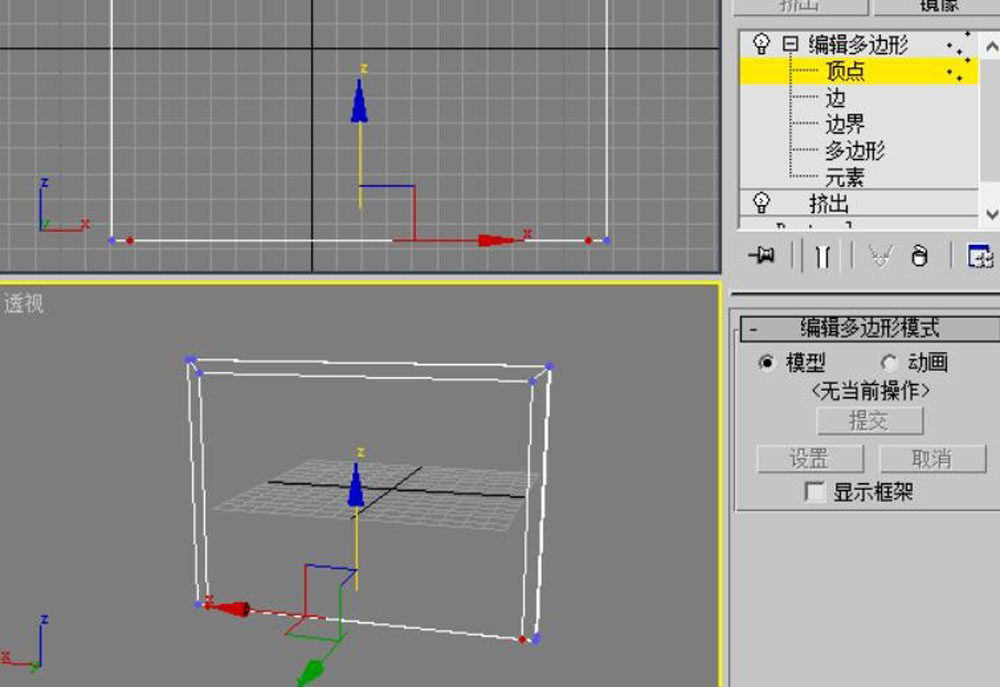Remove the modifier using the trash icon

920,255
